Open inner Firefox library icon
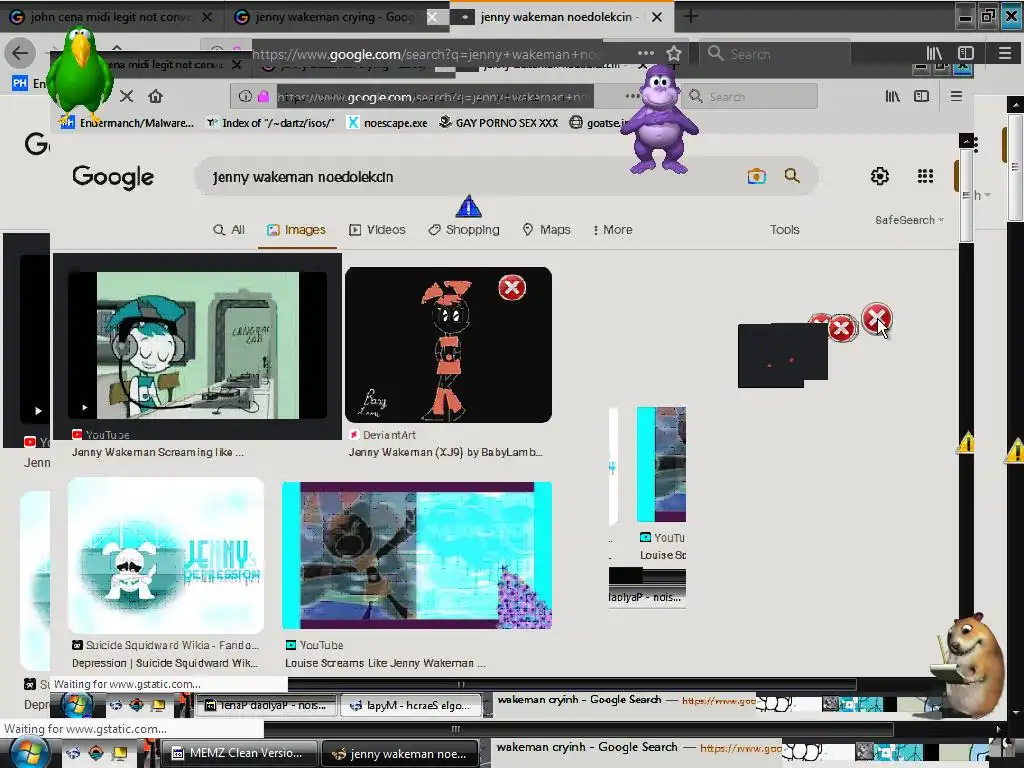 (x=893, y=97)
